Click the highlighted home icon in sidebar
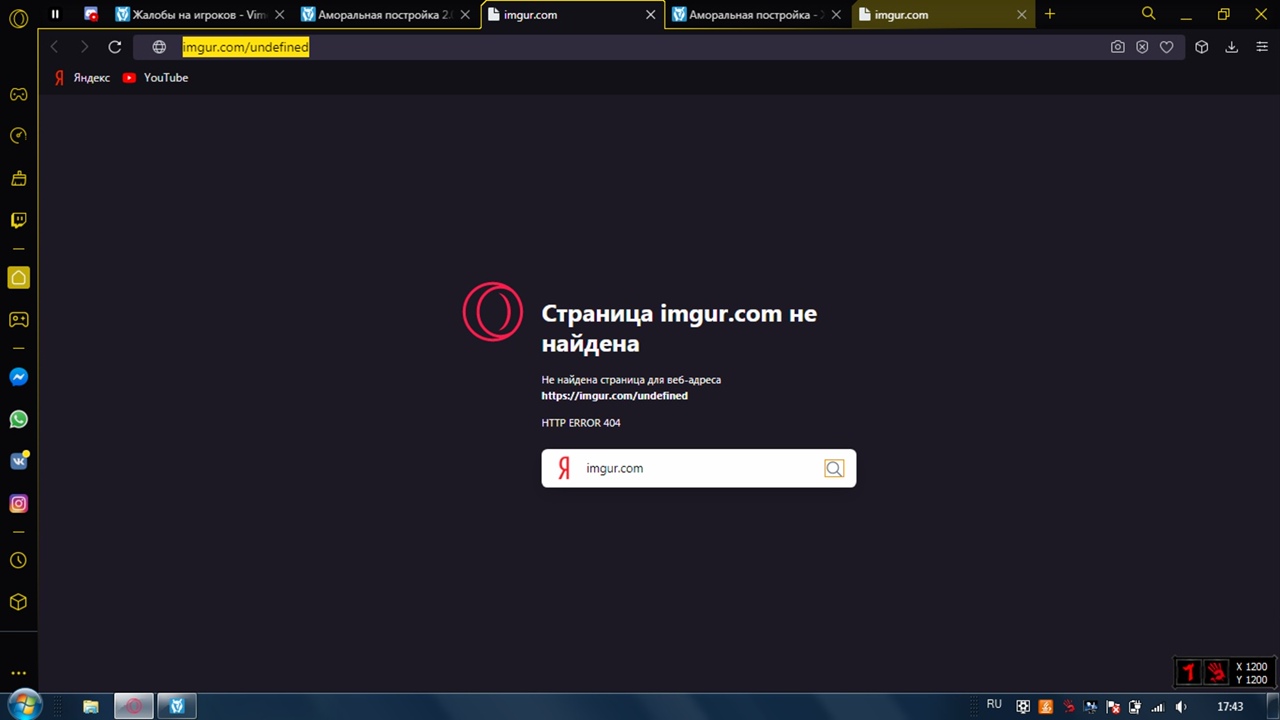This screenshot has height=720, width=1280. pyautogui.click(x=18, y=278)
